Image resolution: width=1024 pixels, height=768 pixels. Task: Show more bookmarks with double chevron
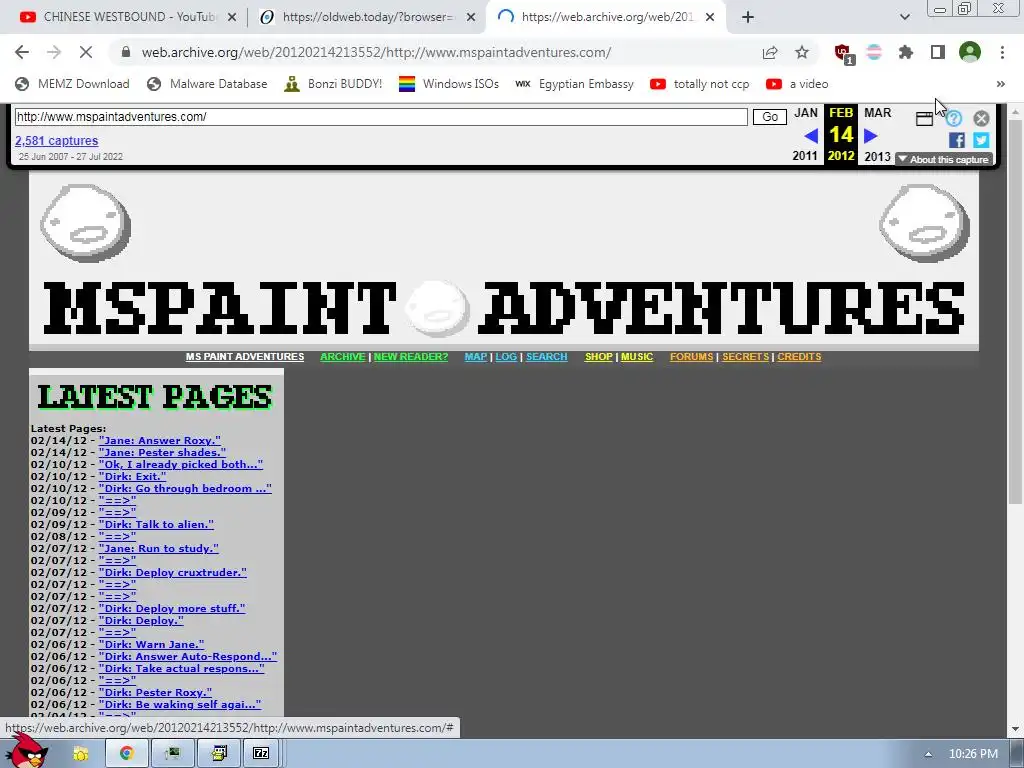(1000, 84)
